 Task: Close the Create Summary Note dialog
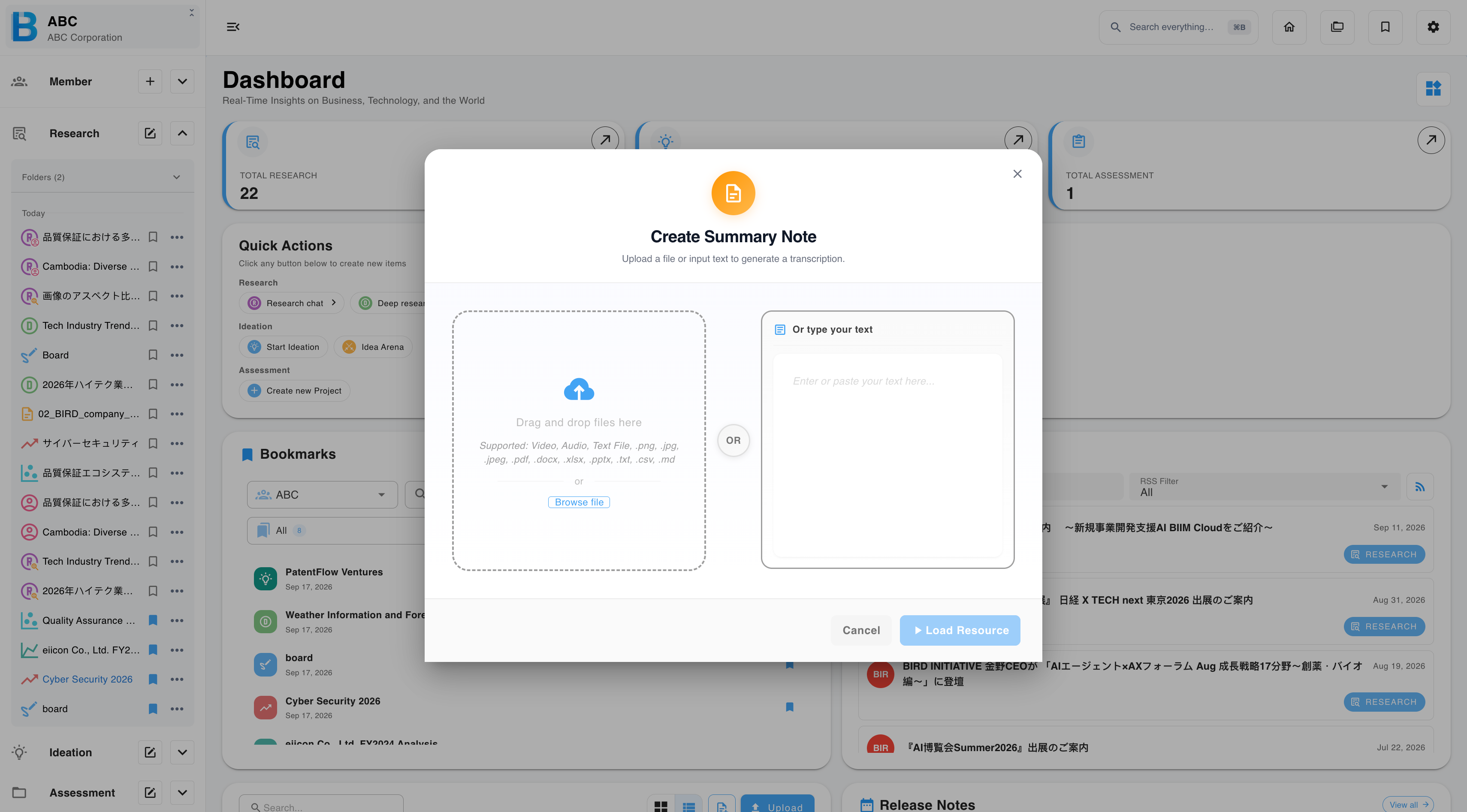(1017, 174)
